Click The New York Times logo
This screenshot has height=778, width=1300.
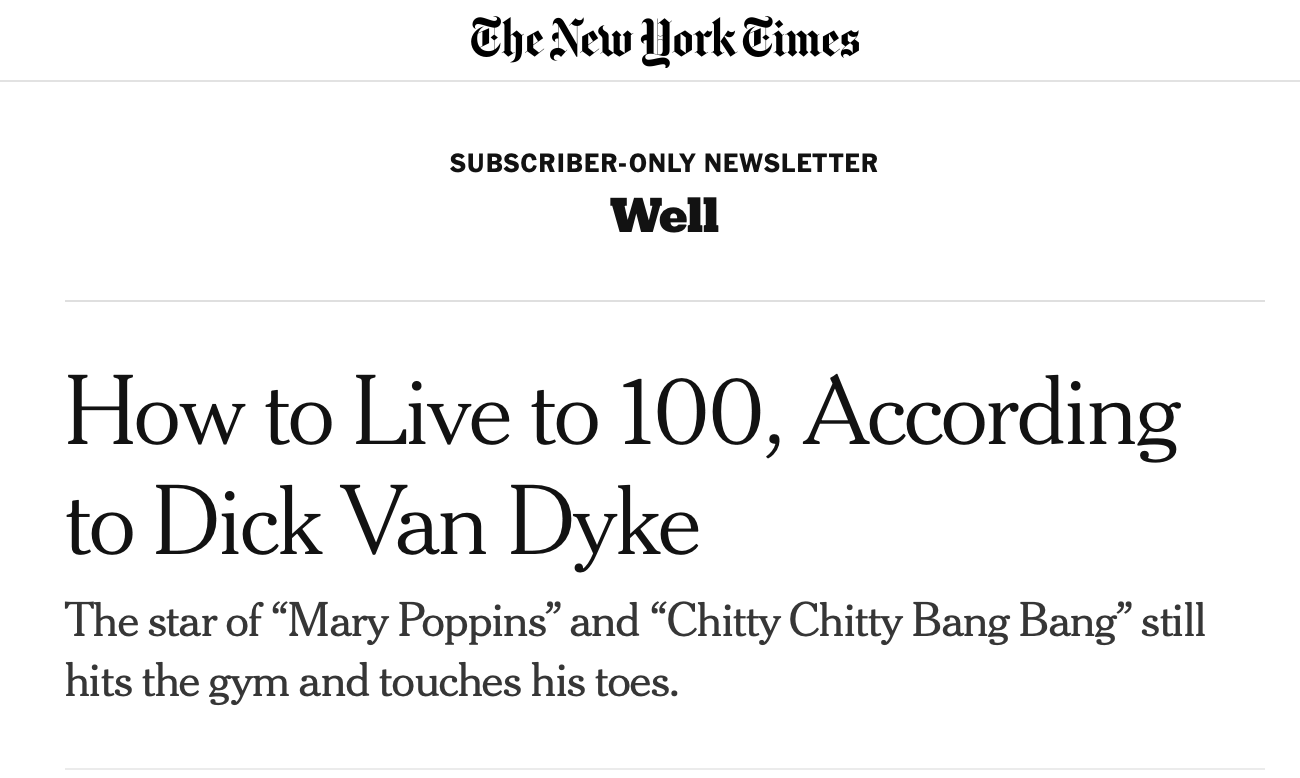point(664,41)
